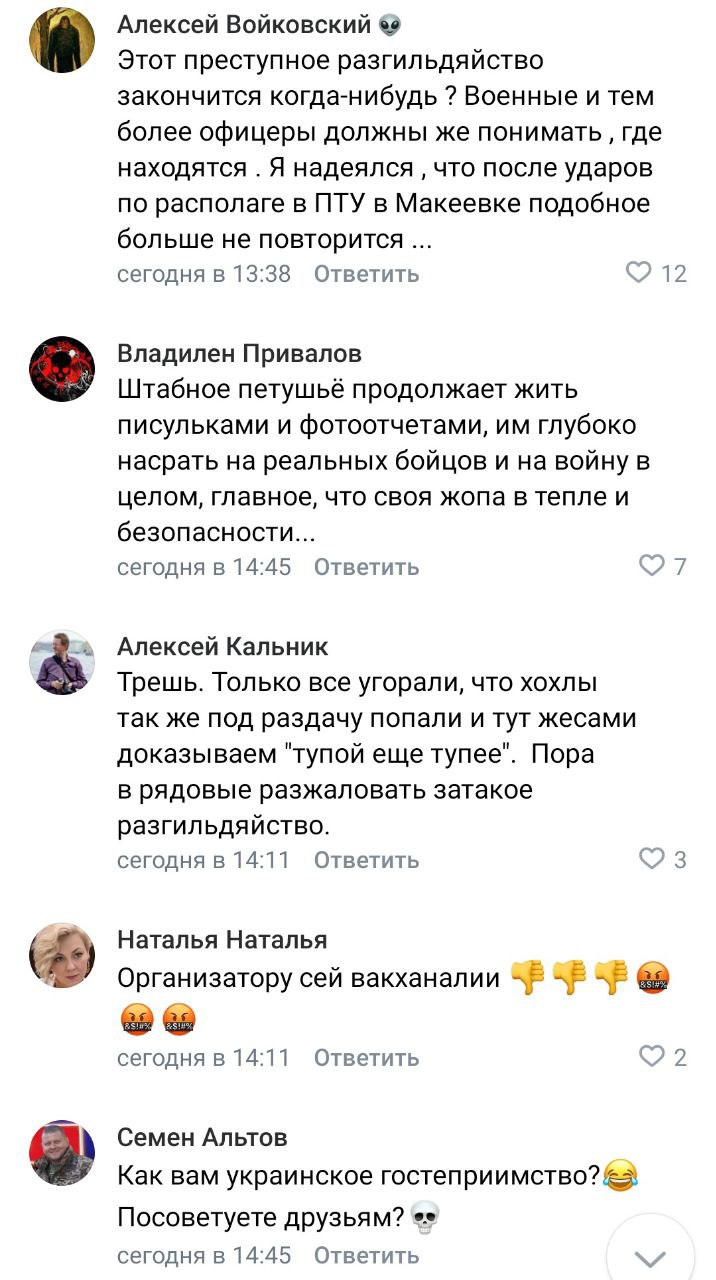The image size is (716, 1280).
Task: Reply to Семен Альтов's comment
Action: coord(366,1255)
